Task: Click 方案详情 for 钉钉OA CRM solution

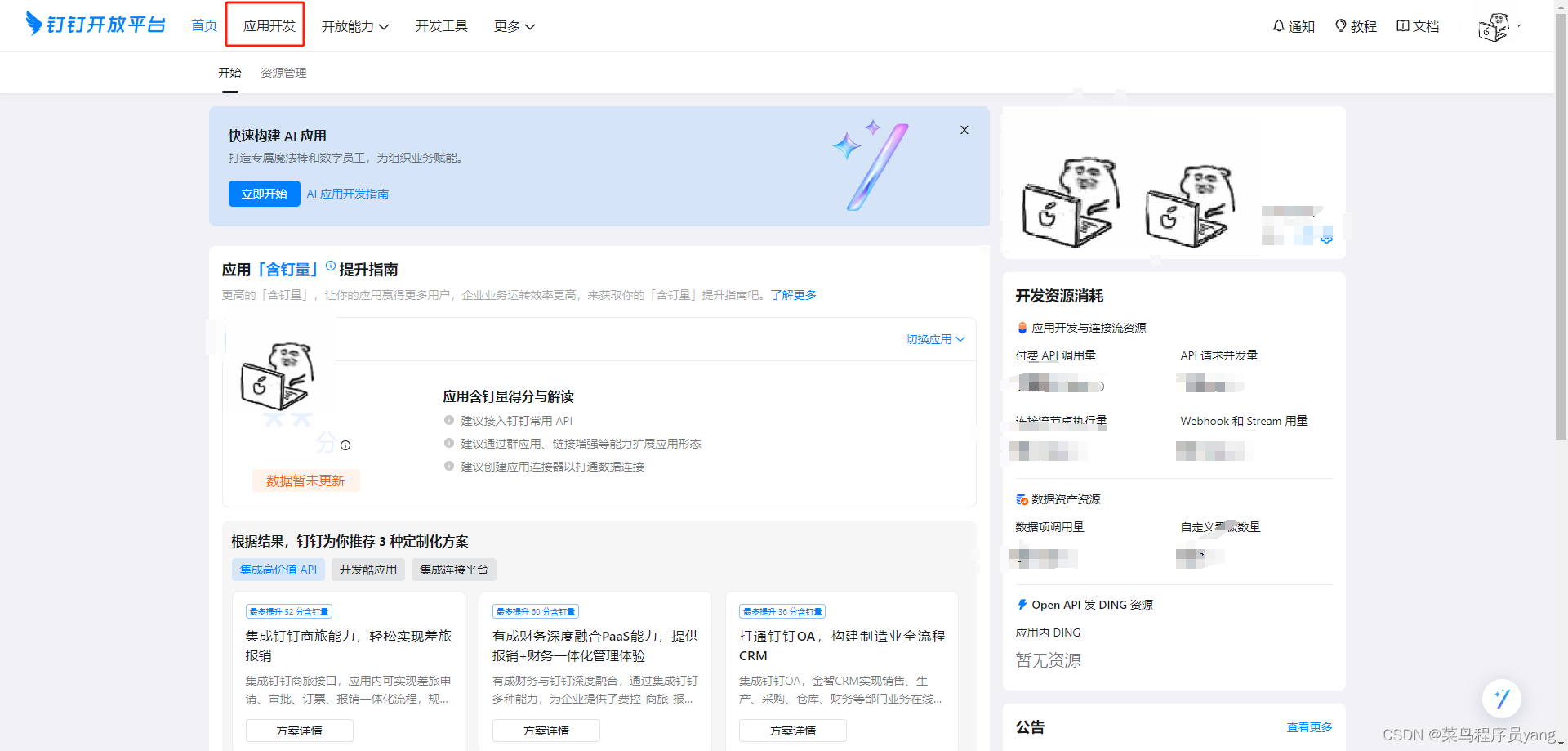Action: click(x=793, y=731)
